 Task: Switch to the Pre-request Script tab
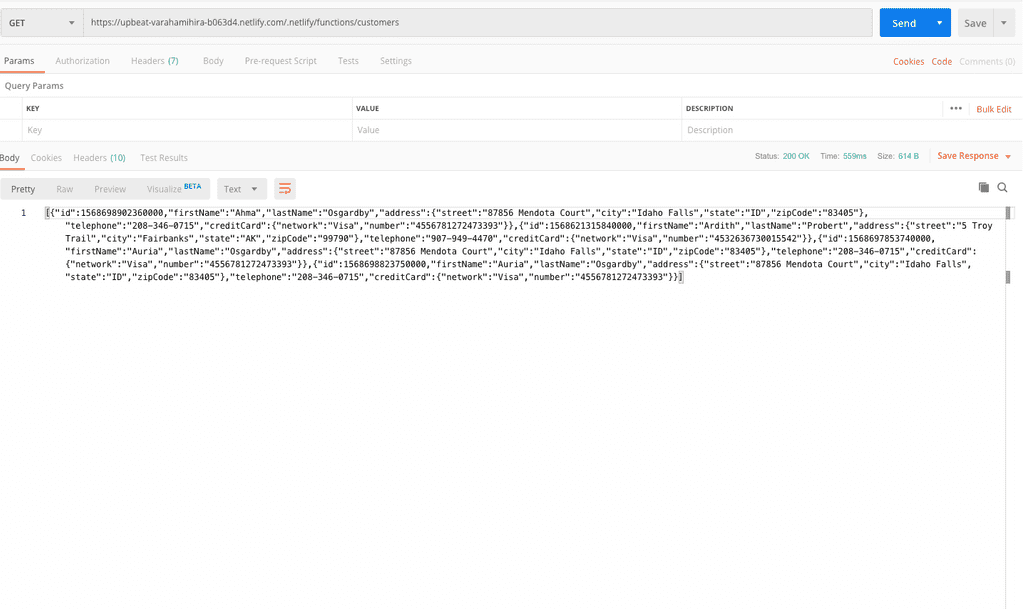pos(280,60)
